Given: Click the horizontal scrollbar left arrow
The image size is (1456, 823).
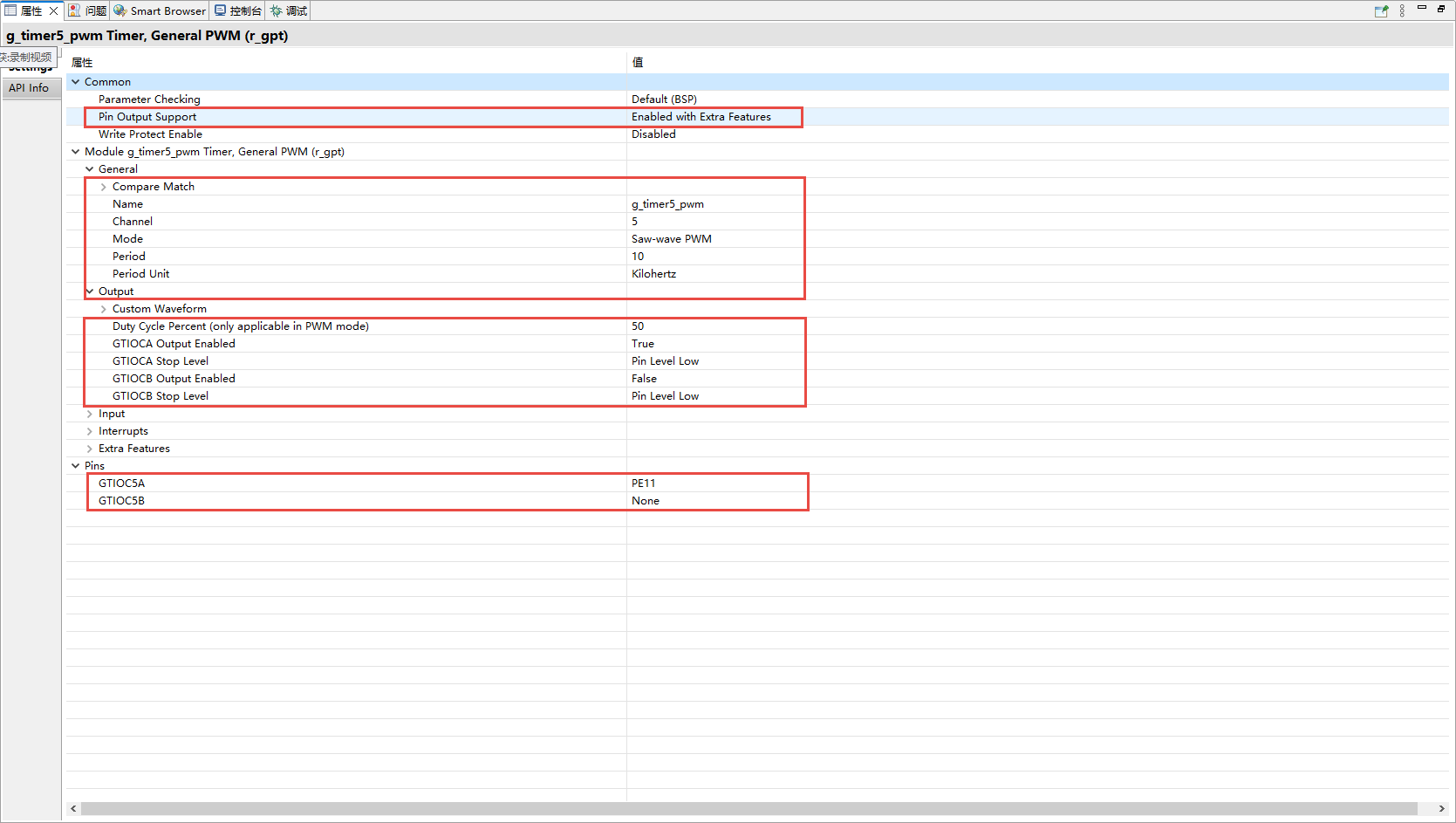Looking at the screenshot, I should point(73,809).
